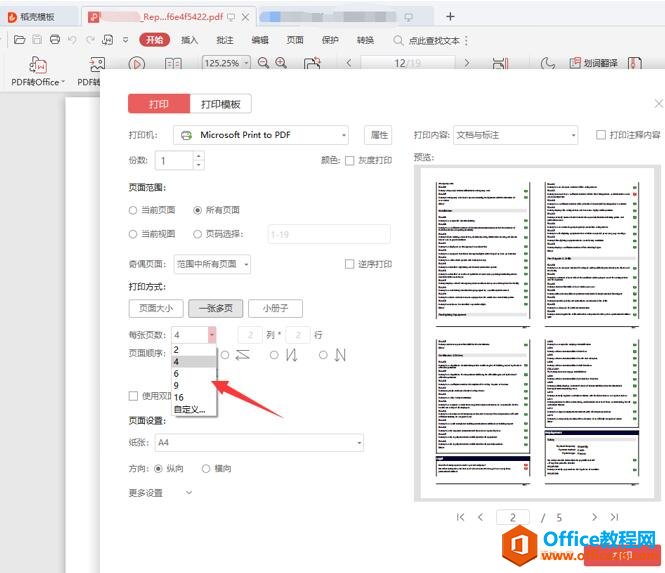Viewport: 665px width, 573px height.
Task: Toggle night mode moon icon
Action: 548,64
